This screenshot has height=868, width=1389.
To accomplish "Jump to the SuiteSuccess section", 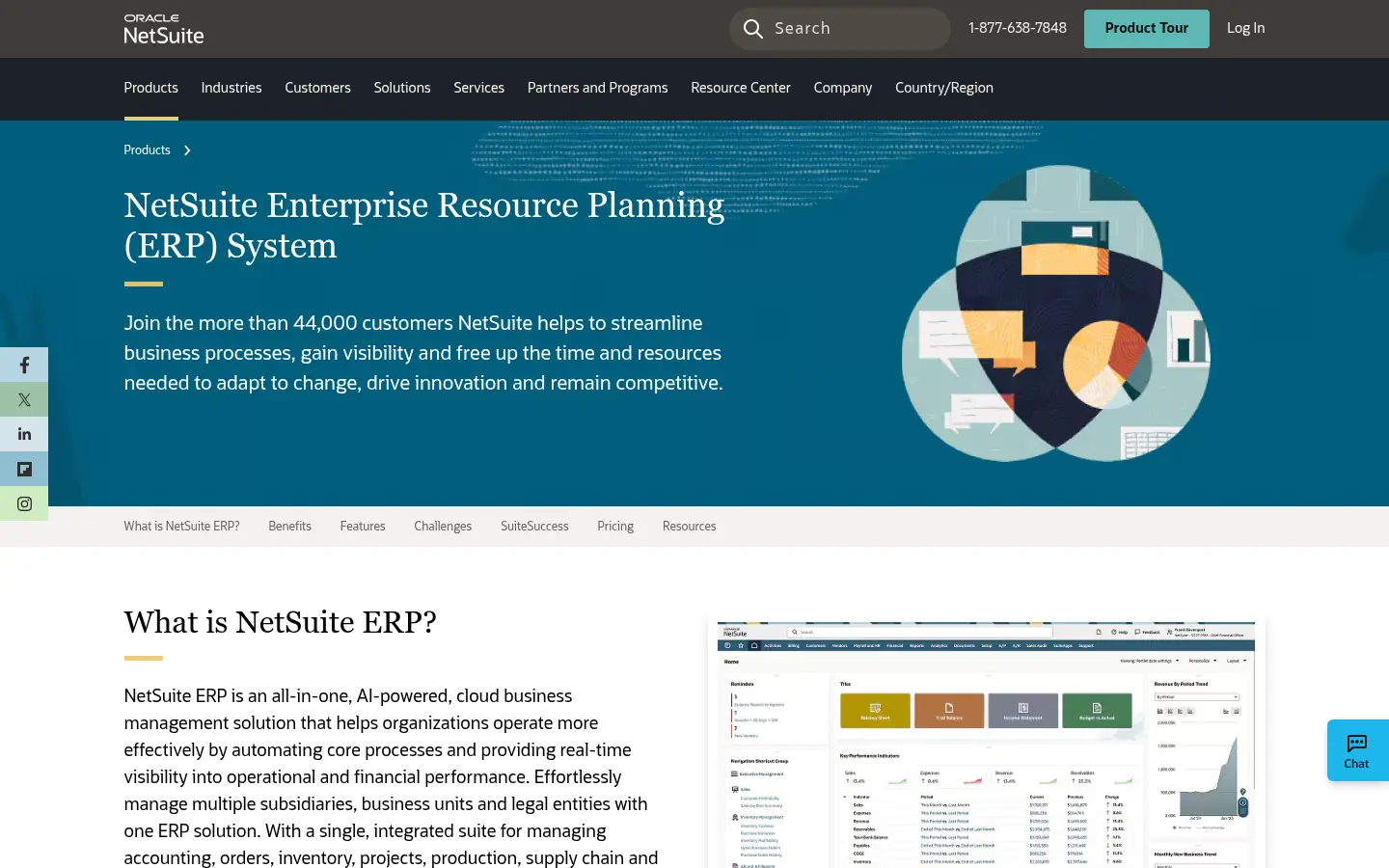I will [534, 527].
